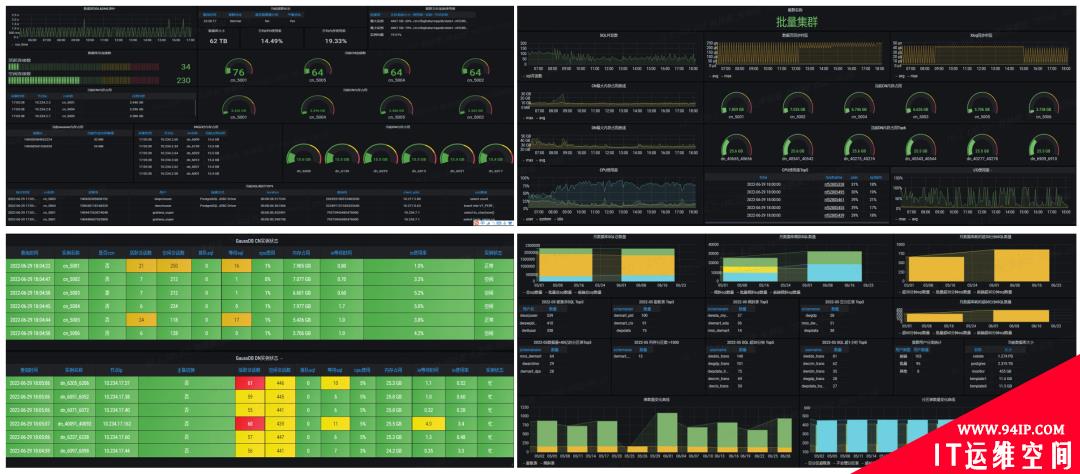Click the orange cell showing 17
The height and width of the screenshot is (474, 1080).
(x=236, y=319)
